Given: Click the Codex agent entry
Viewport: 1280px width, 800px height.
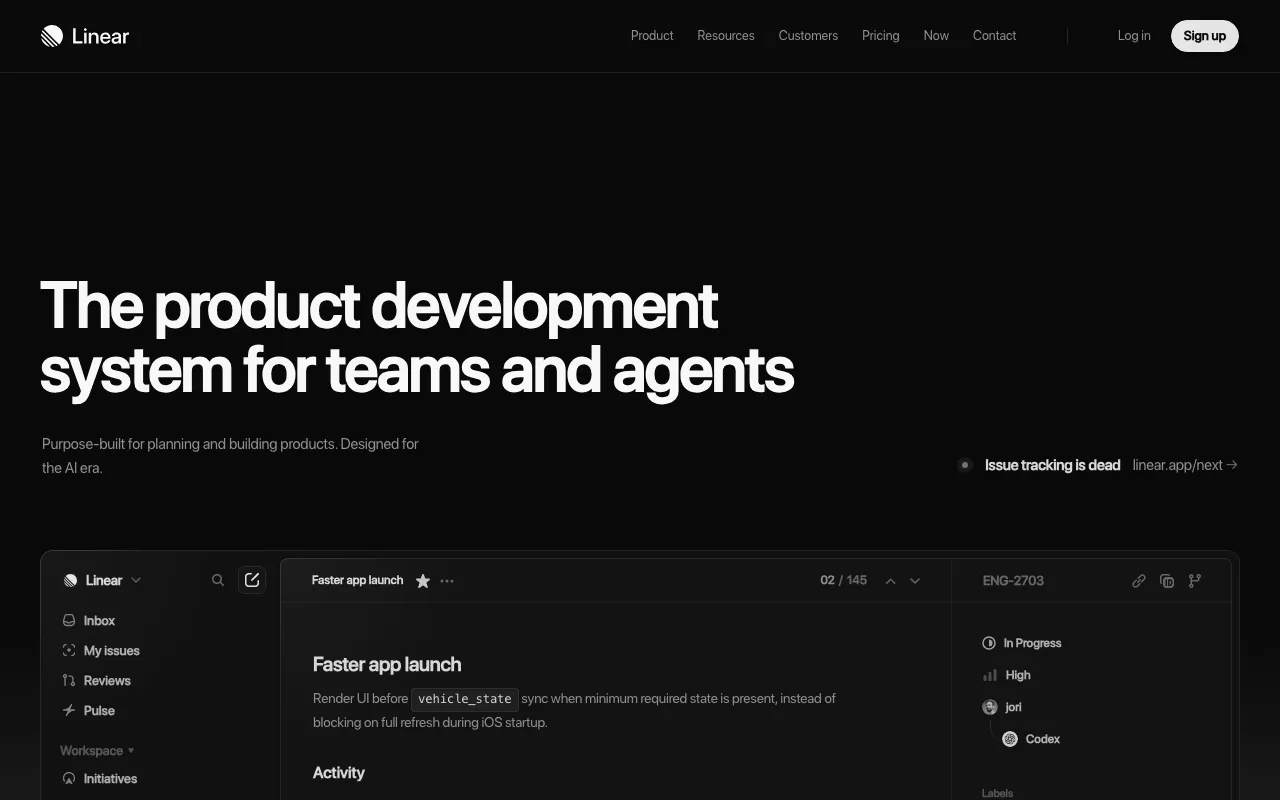Looking at the screenshot, I should pos(1031,739).
